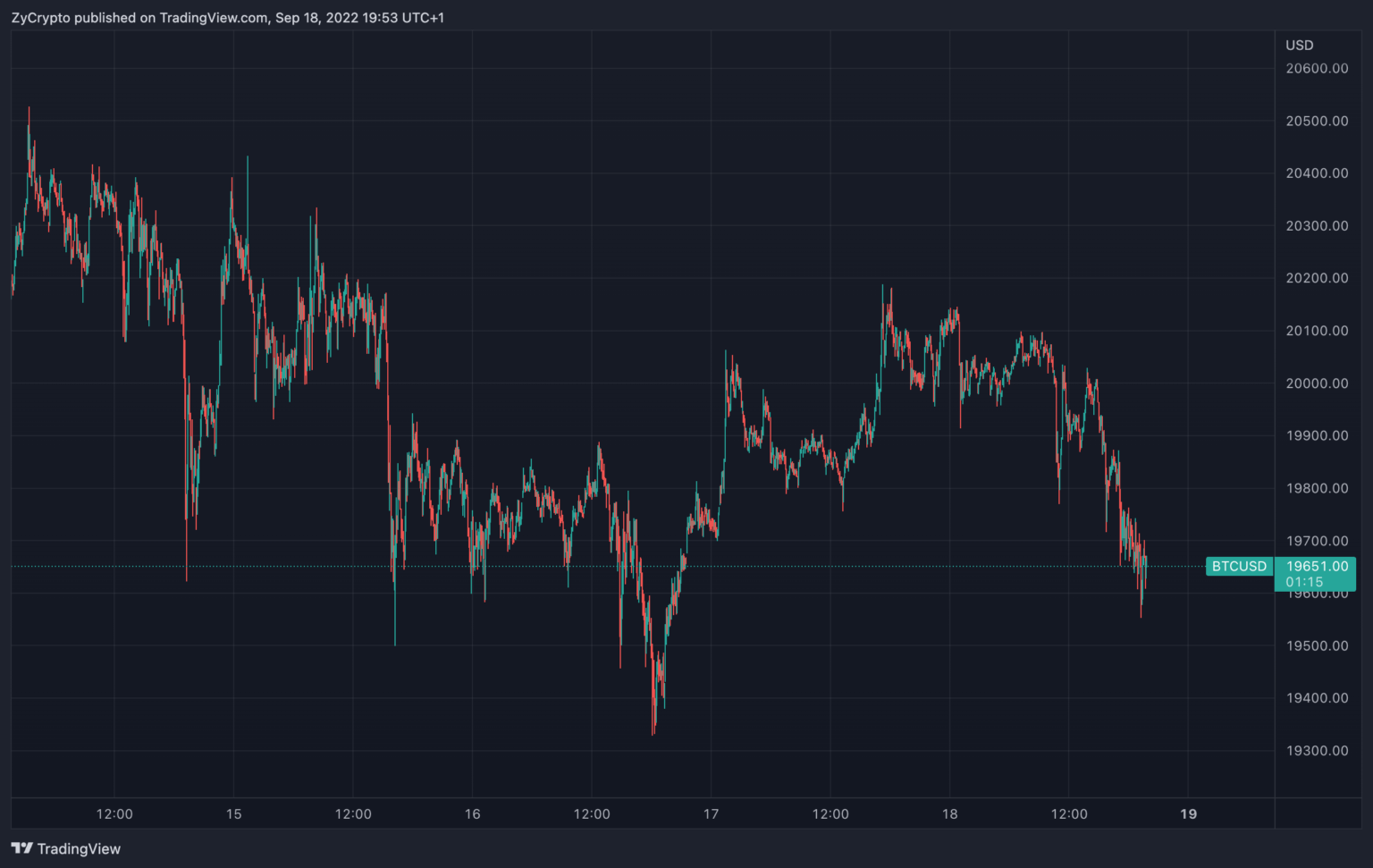This screenshot has width=1373, height=868.
Task: Click price axis label 20300.00
Action: click(x=1317, y=226)
